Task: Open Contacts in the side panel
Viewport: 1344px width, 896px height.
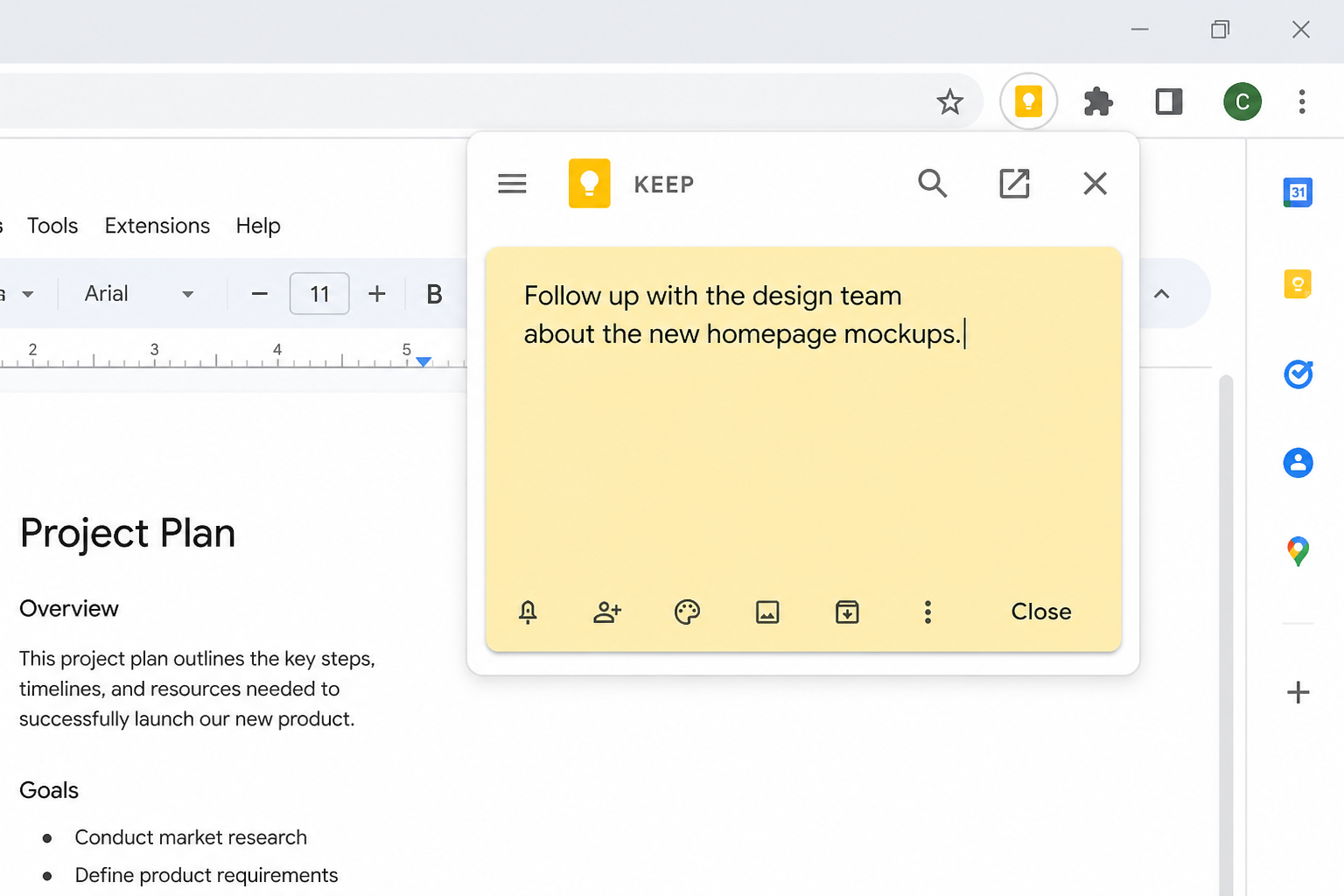Action: click(1298, 462)
